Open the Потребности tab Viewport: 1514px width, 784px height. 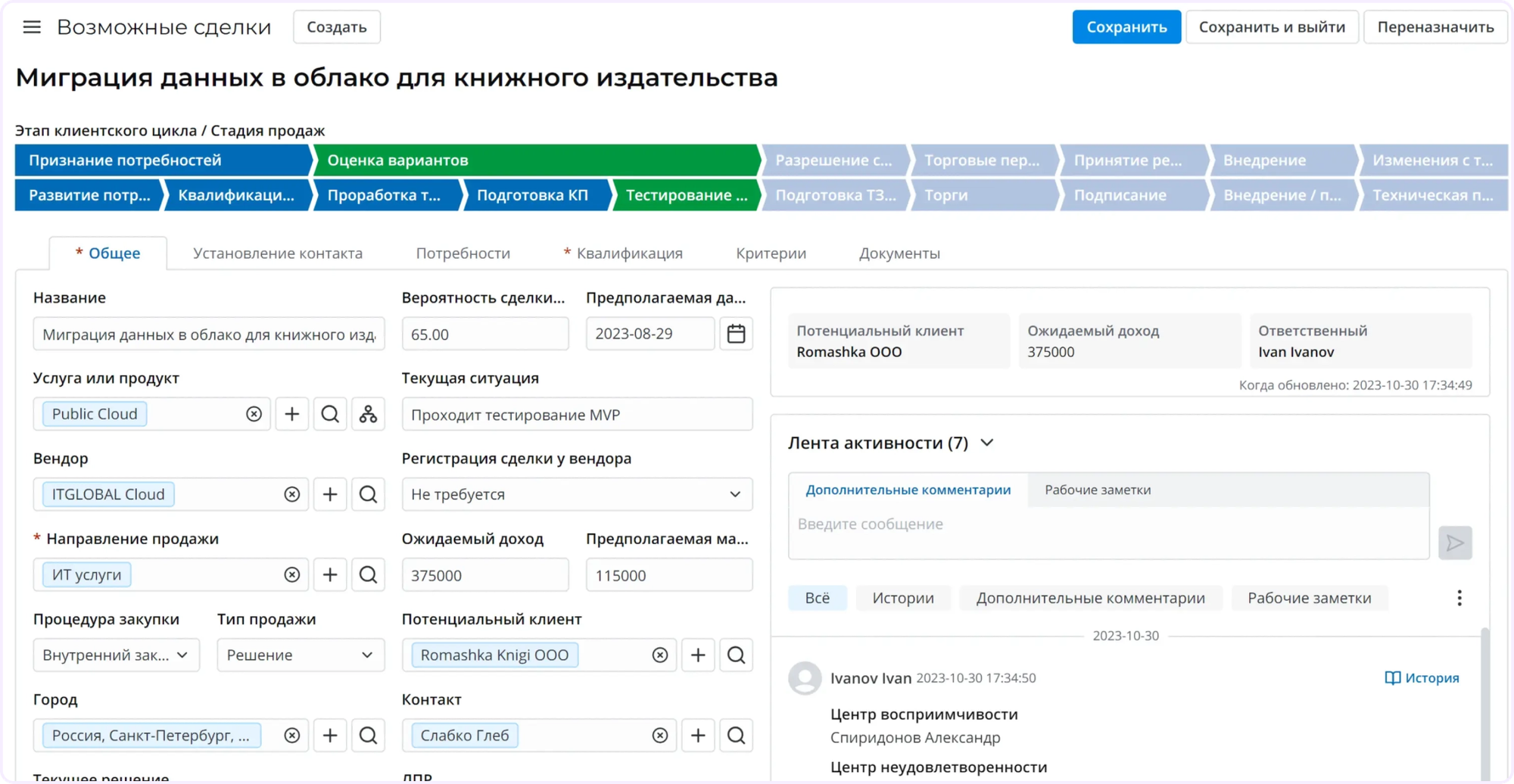click(463, 253)
